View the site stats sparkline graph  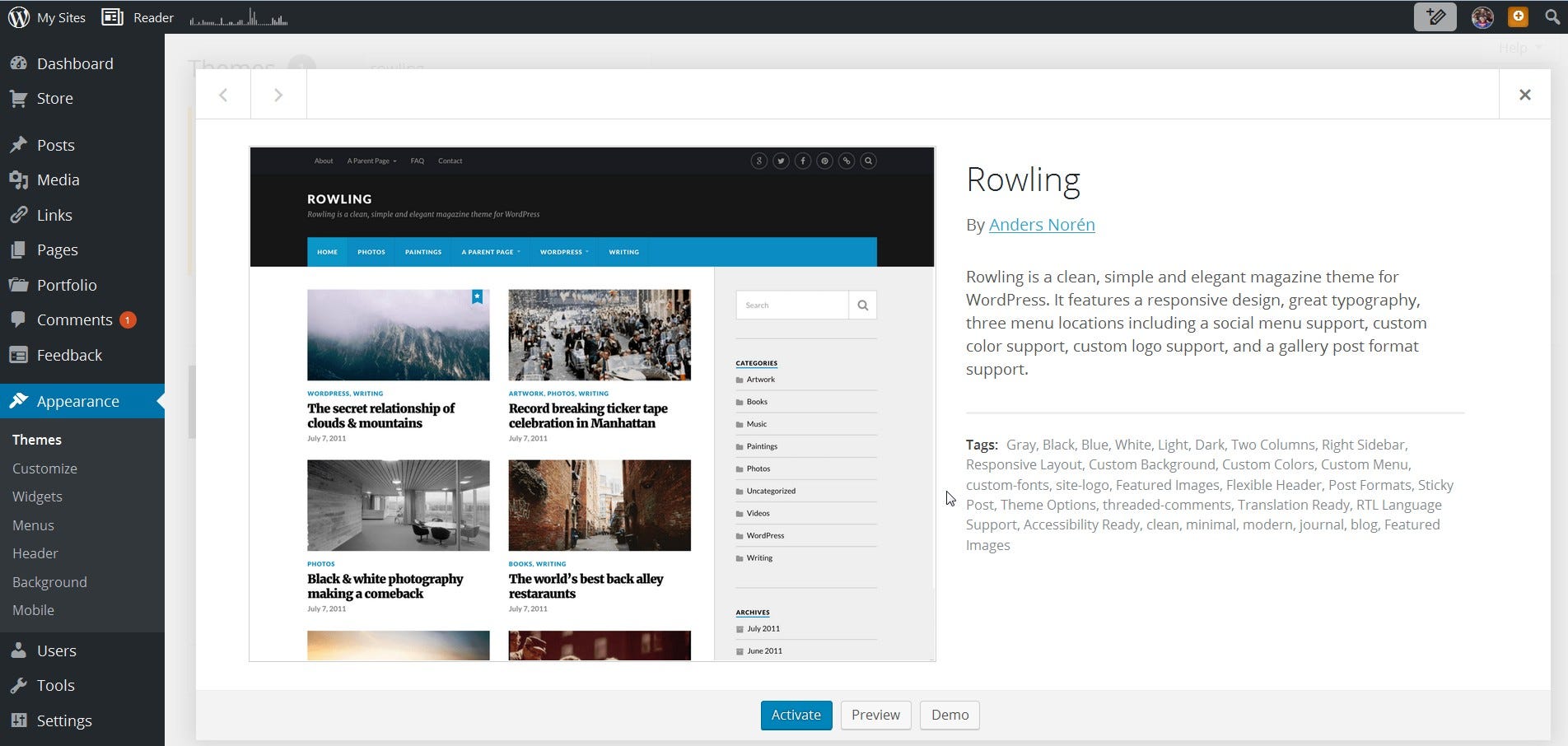[x=238, y=17]
